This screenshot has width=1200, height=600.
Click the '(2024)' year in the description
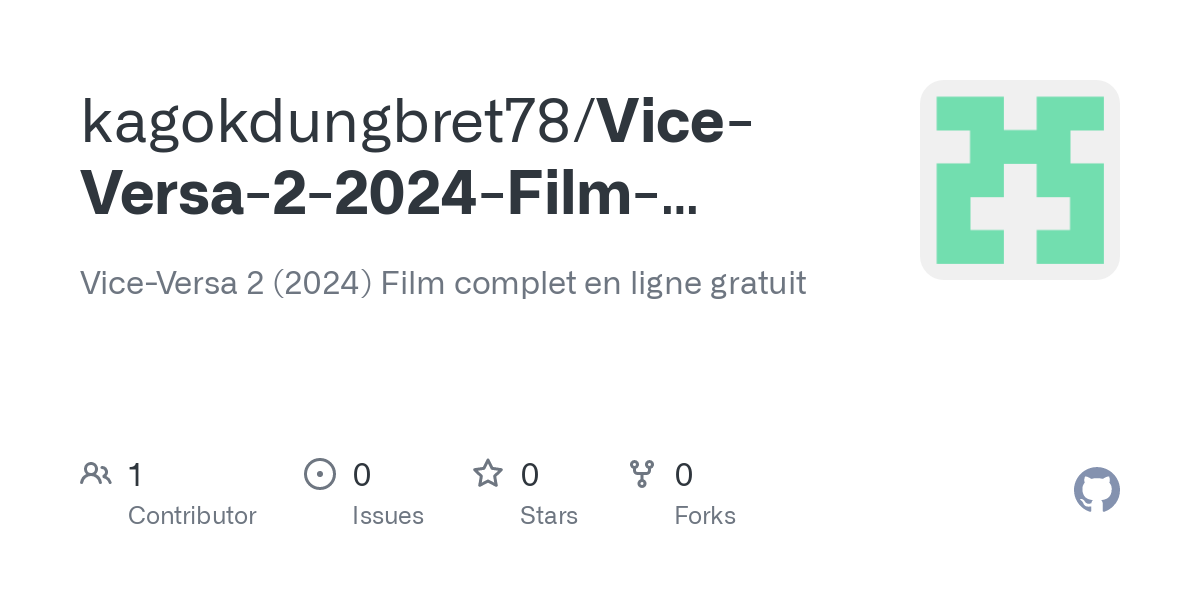pyautogui.click(x=322, y=284)
